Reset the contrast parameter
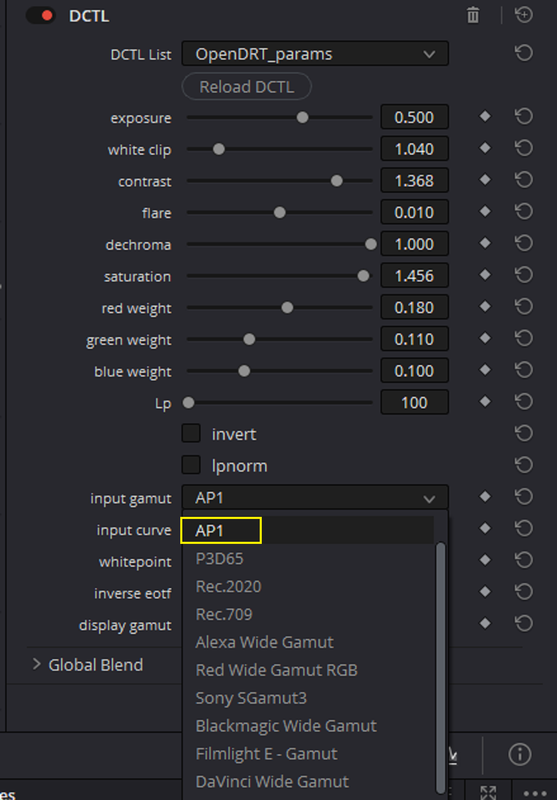The height and width of the screenshot is (800, 557). 524,180
